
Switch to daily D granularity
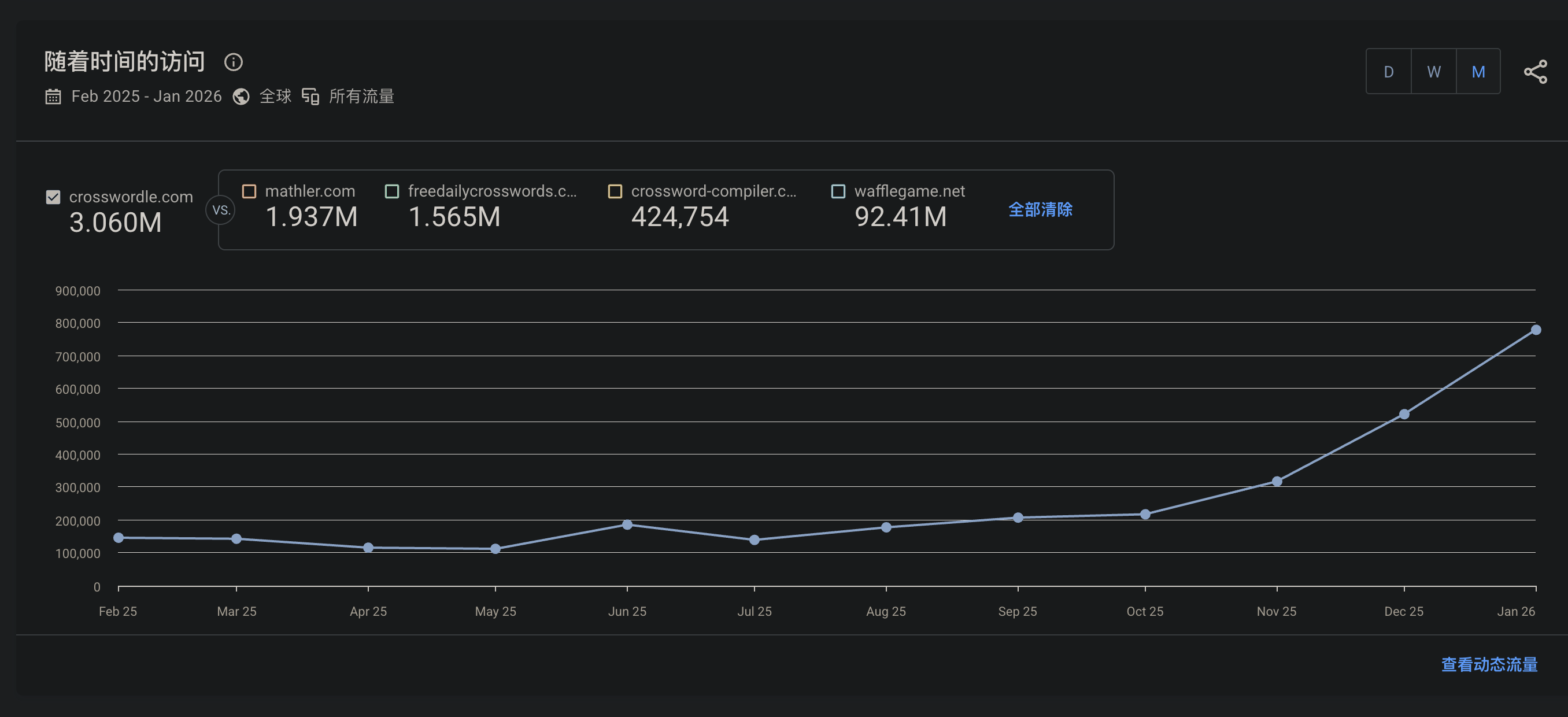[x=1388, y=72]
